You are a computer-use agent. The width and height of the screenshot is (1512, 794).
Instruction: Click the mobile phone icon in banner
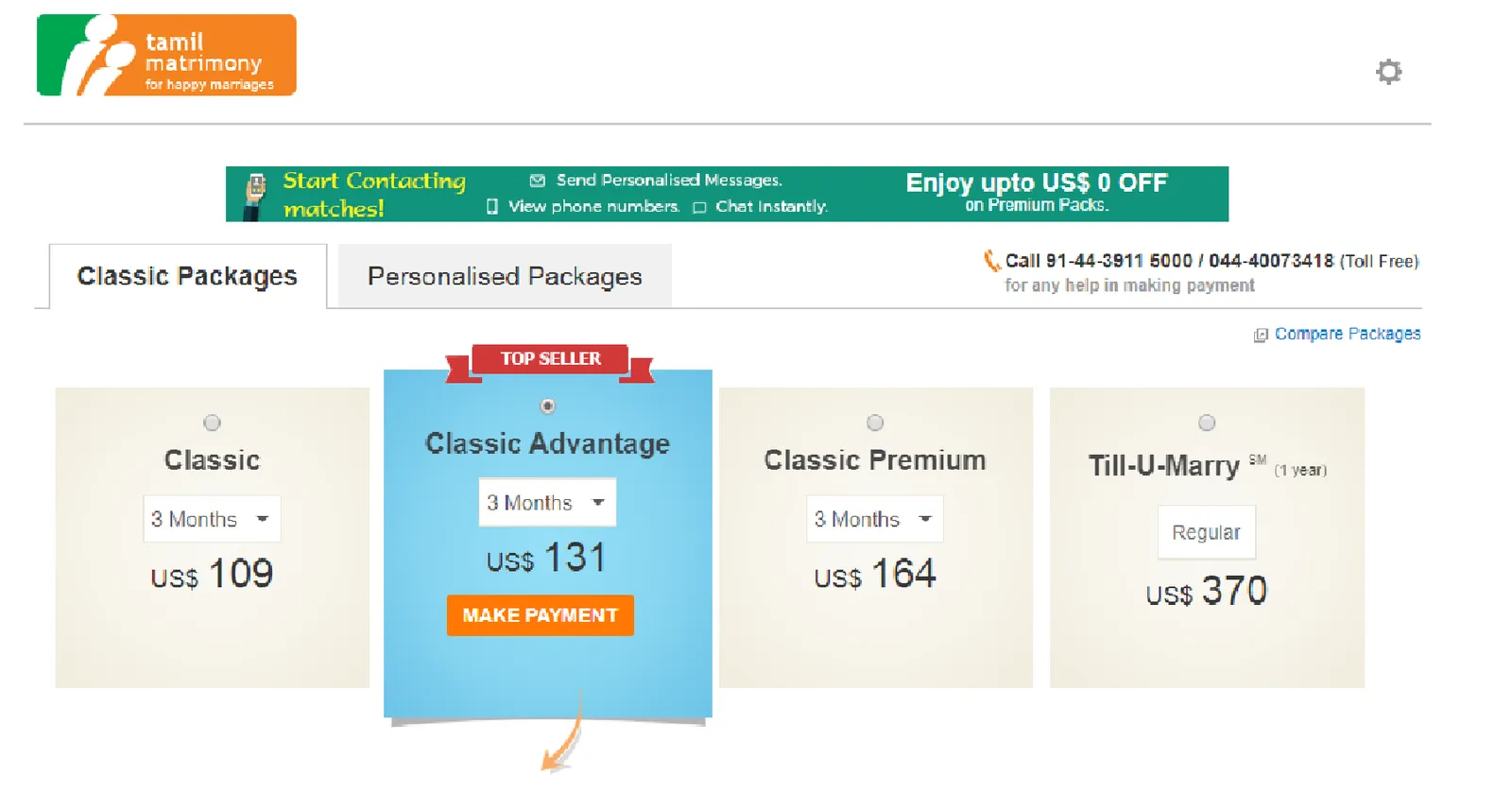pos(255,196)
